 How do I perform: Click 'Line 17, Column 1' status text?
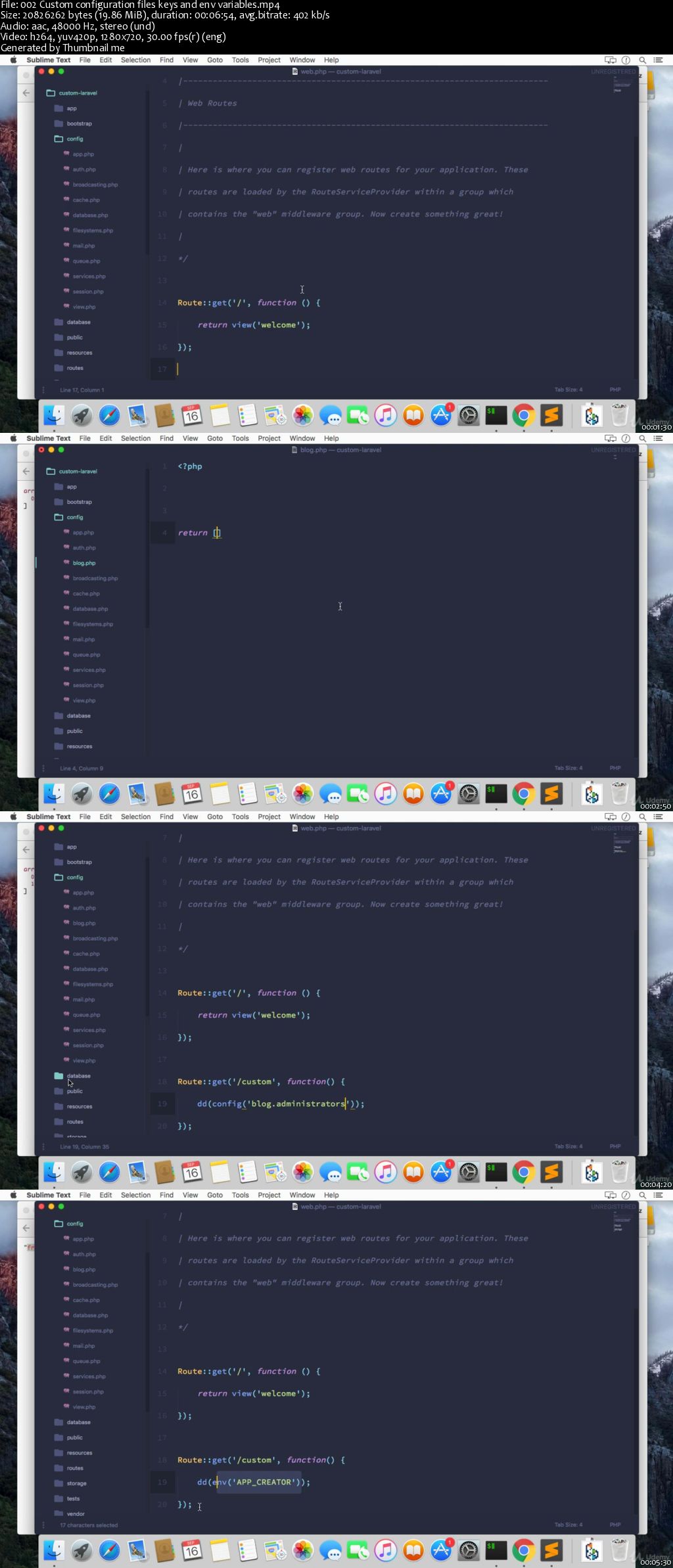click(x=82, y=390)
